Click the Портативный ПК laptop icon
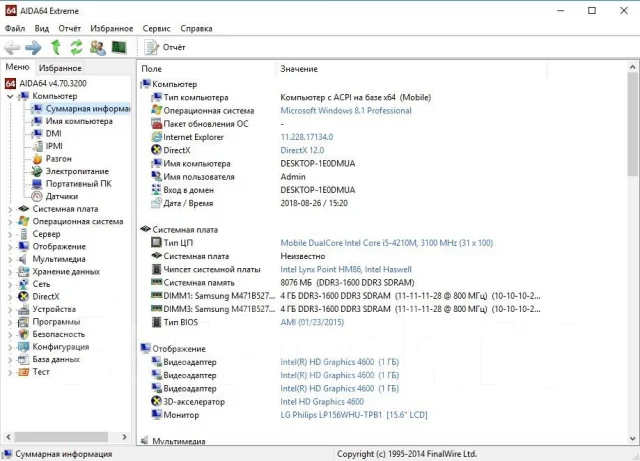 (x=37, y=184)
